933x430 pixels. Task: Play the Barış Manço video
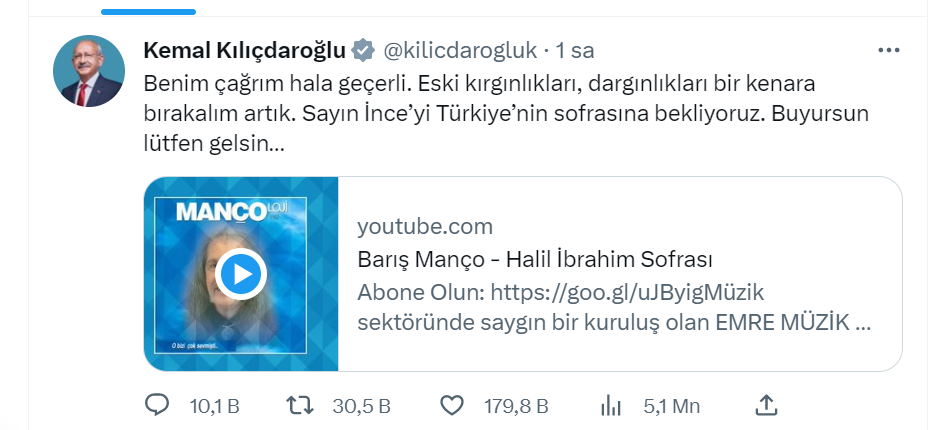pyautogui.click(x=241, y=274)
